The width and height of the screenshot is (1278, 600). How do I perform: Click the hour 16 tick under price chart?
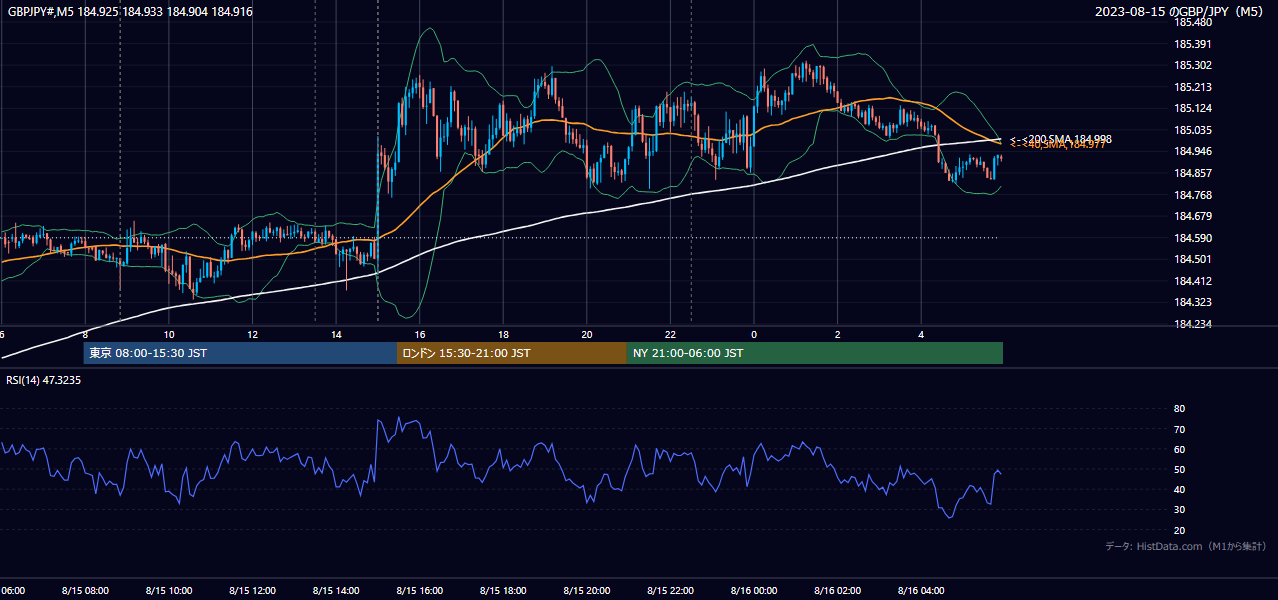(x=420, y=334)
